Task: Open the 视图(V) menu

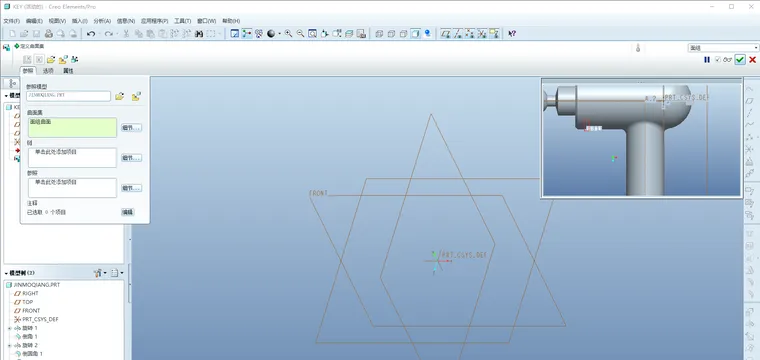Action: (x=57, y=21)
